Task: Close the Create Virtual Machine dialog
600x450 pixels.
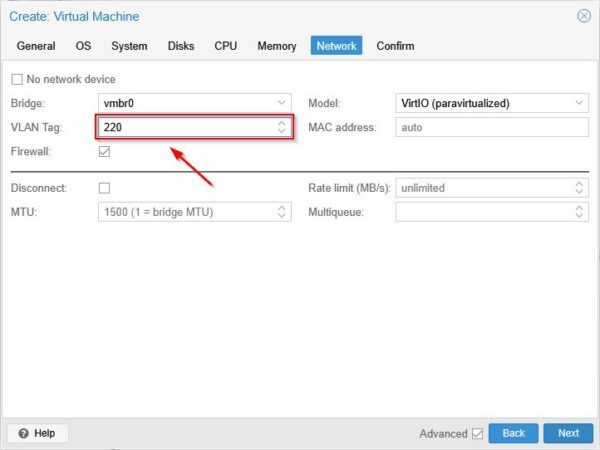Action: point(584,16)
